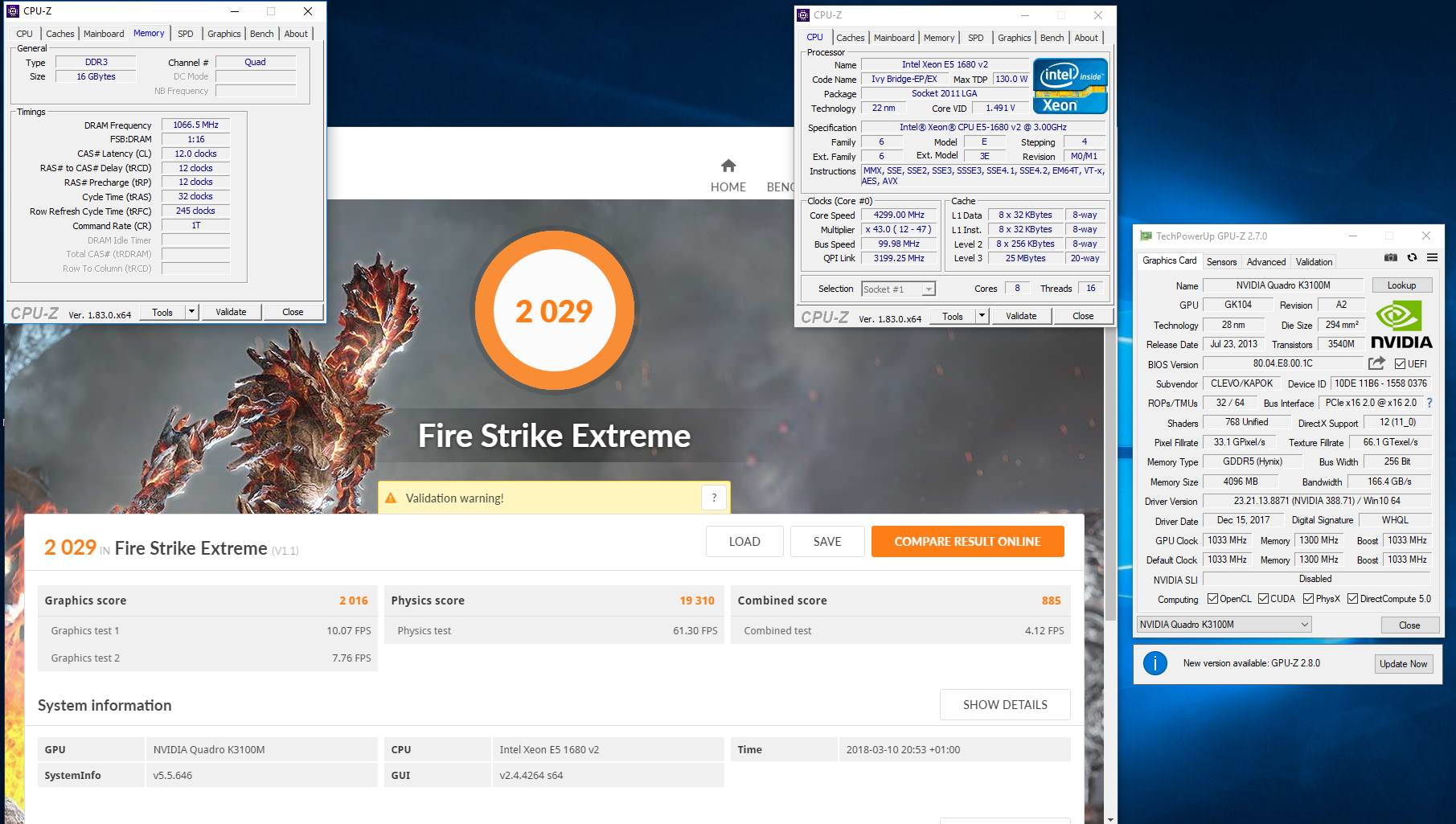
Task: Open the Tools dropdown arrow in CPU tab window
Action: coord(982,316)
